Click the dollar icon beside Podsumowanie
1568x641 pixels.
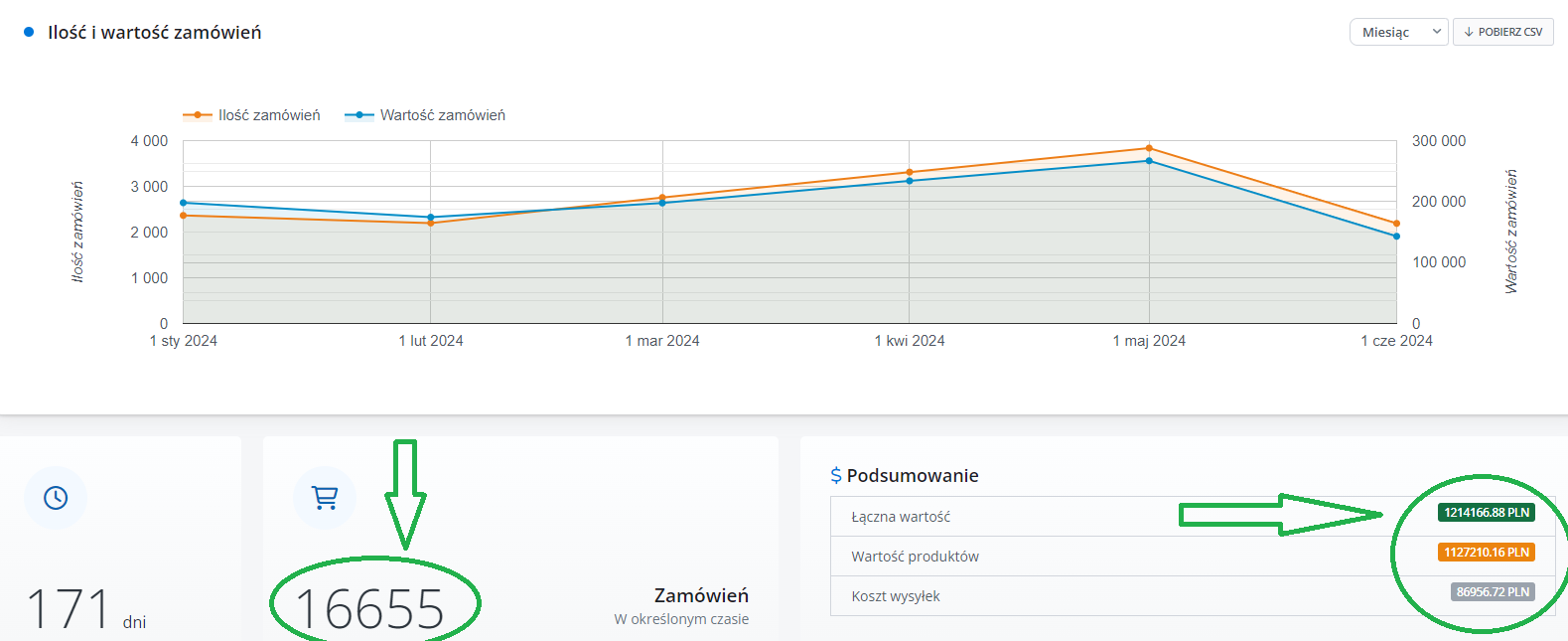(x=836, y=476)
